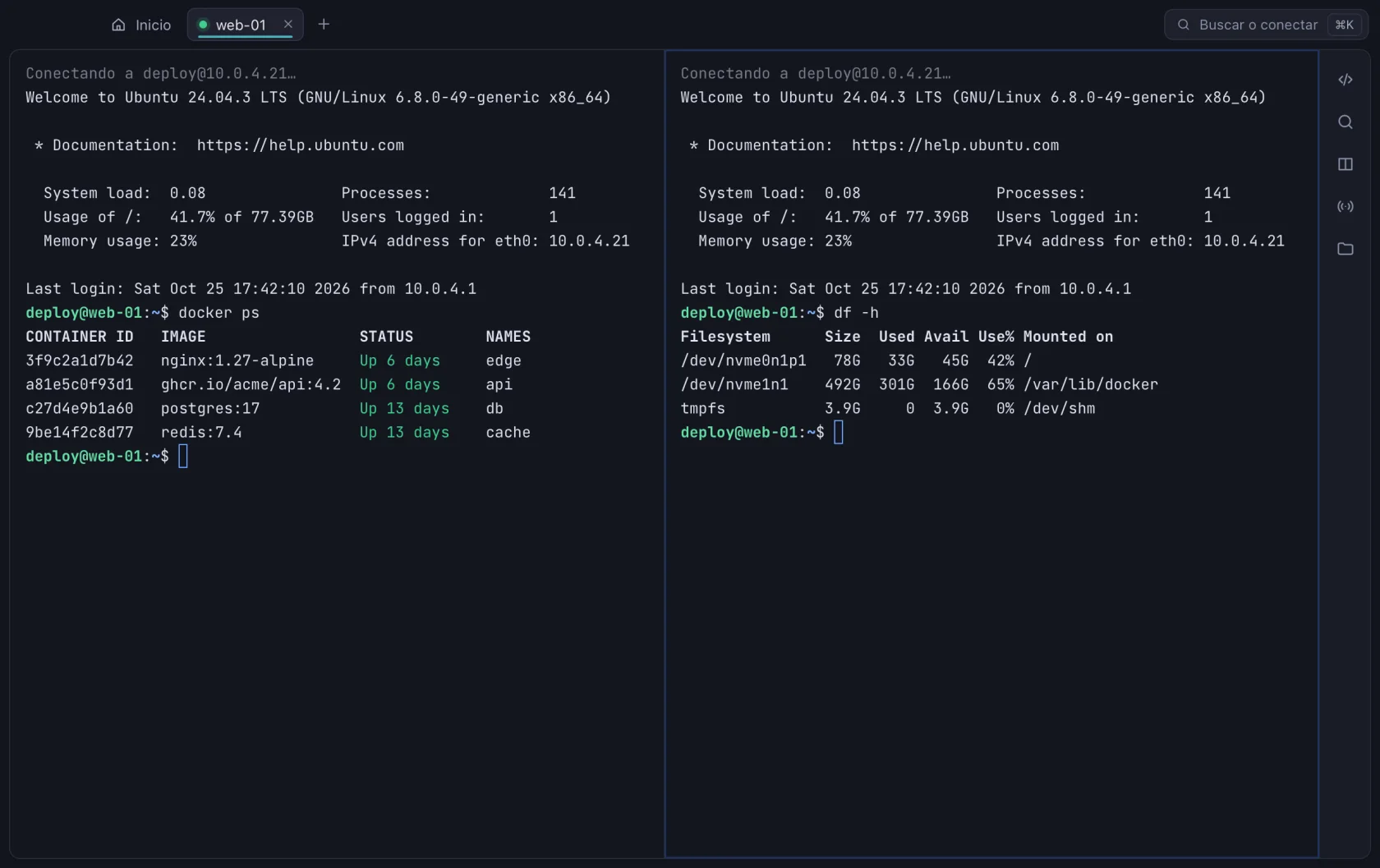Click the green status dot on web-01 tab

(x=203, y=25)
